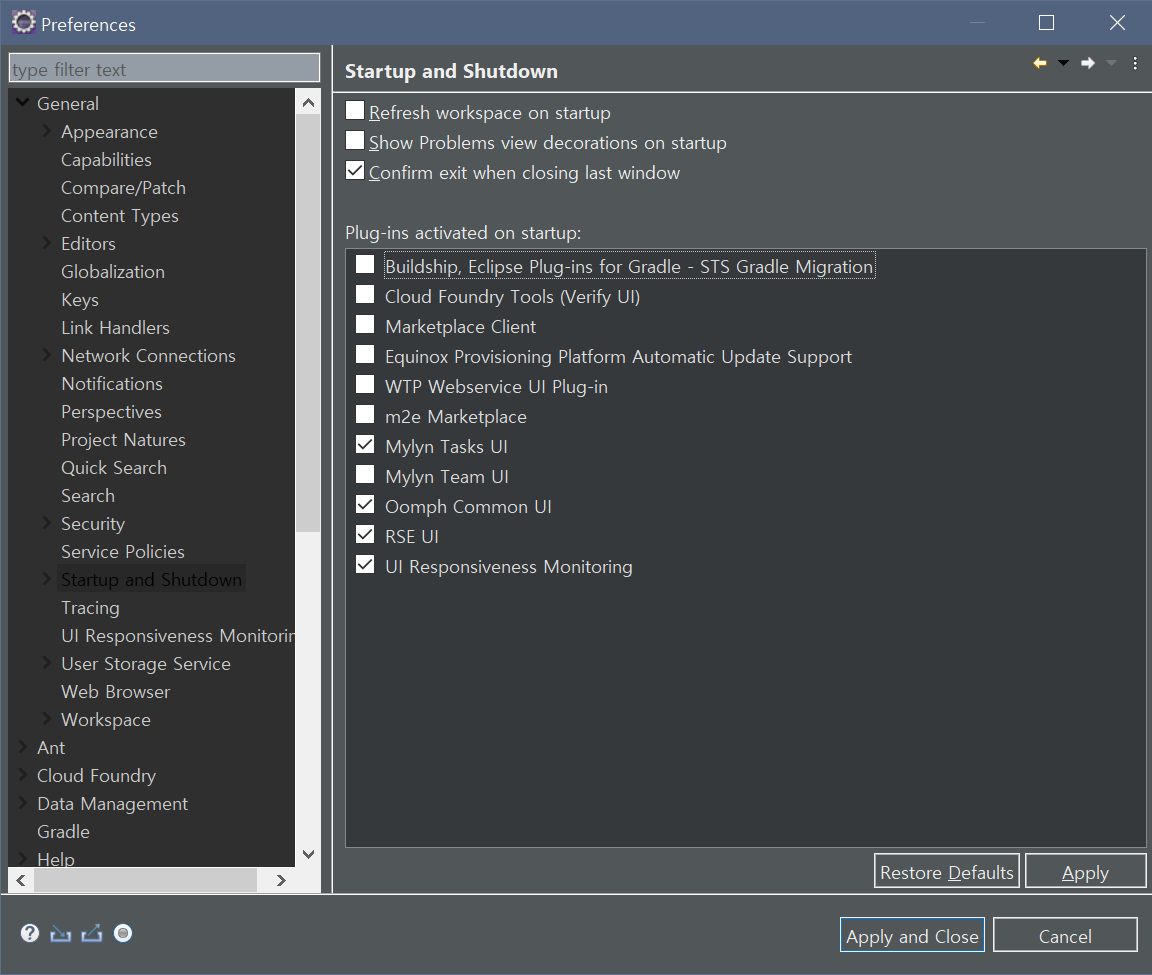1152x975 pixels.
Task: Click the tree scroll down arrow
Action: click(x=309, y=854)
